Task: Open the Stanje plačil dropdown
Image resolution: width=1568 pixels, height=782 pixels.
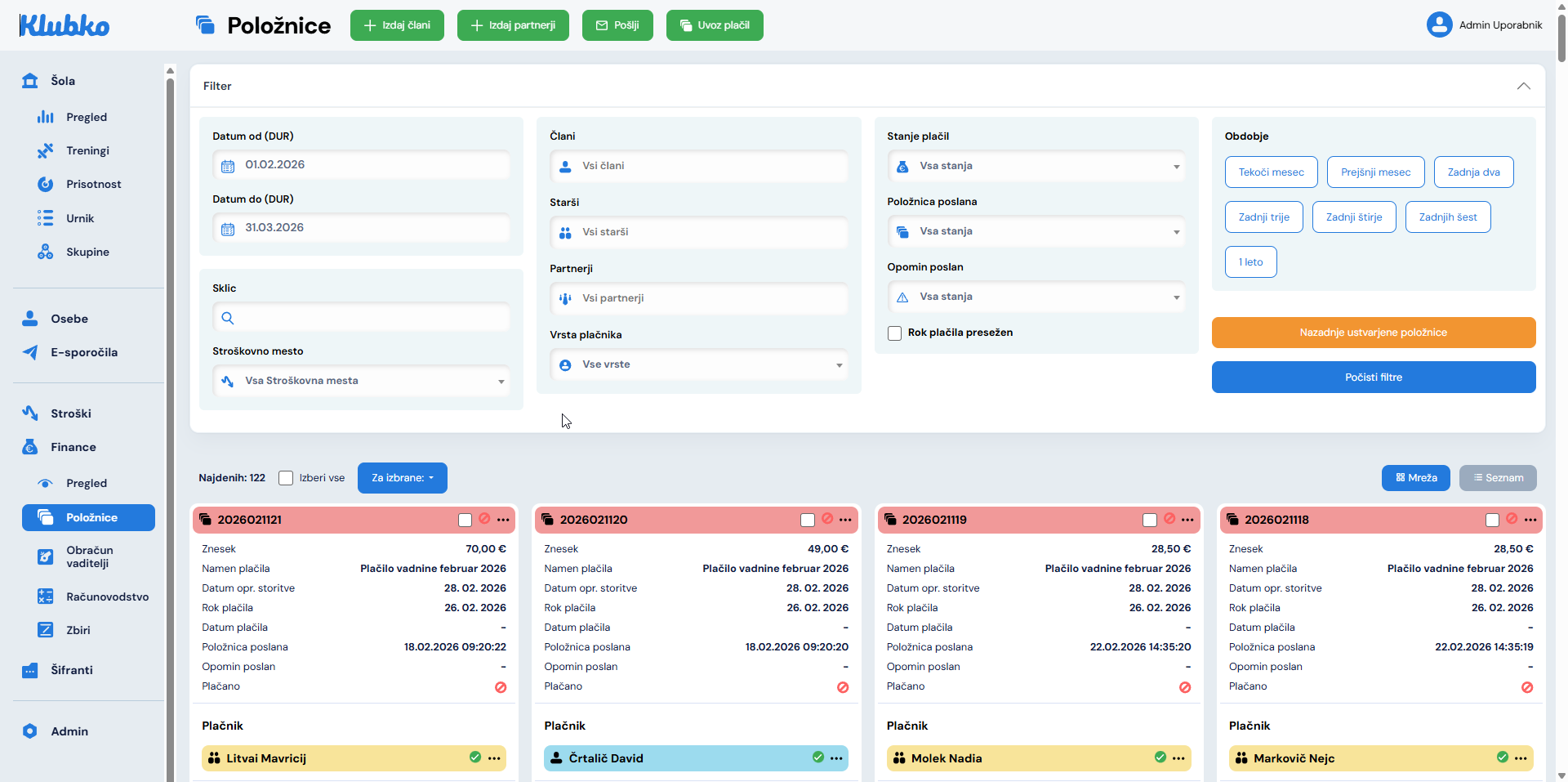Action: coord(1036,166)
